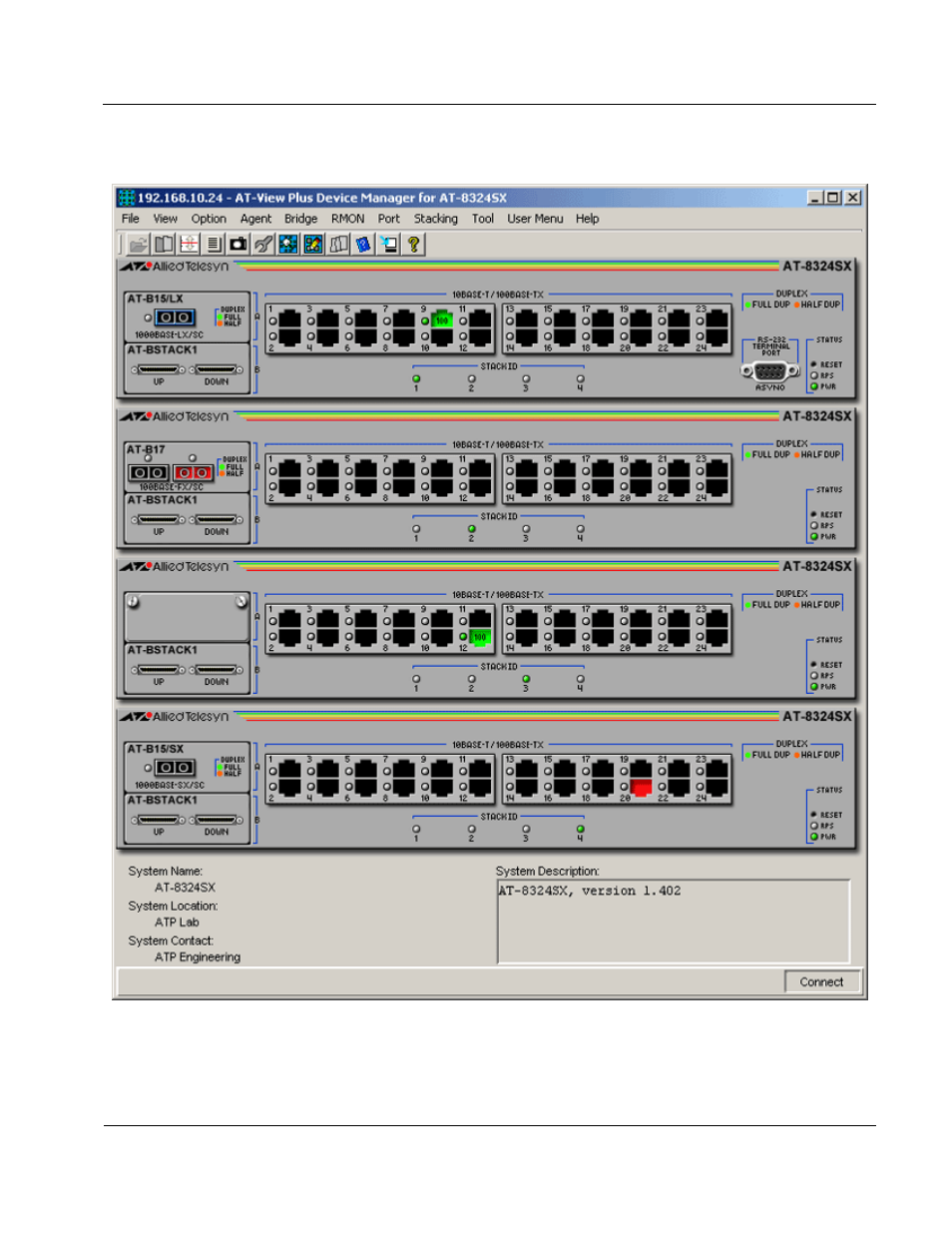Click the window title bar application icon
This screenshot has width=952, height=1233.
127,198
